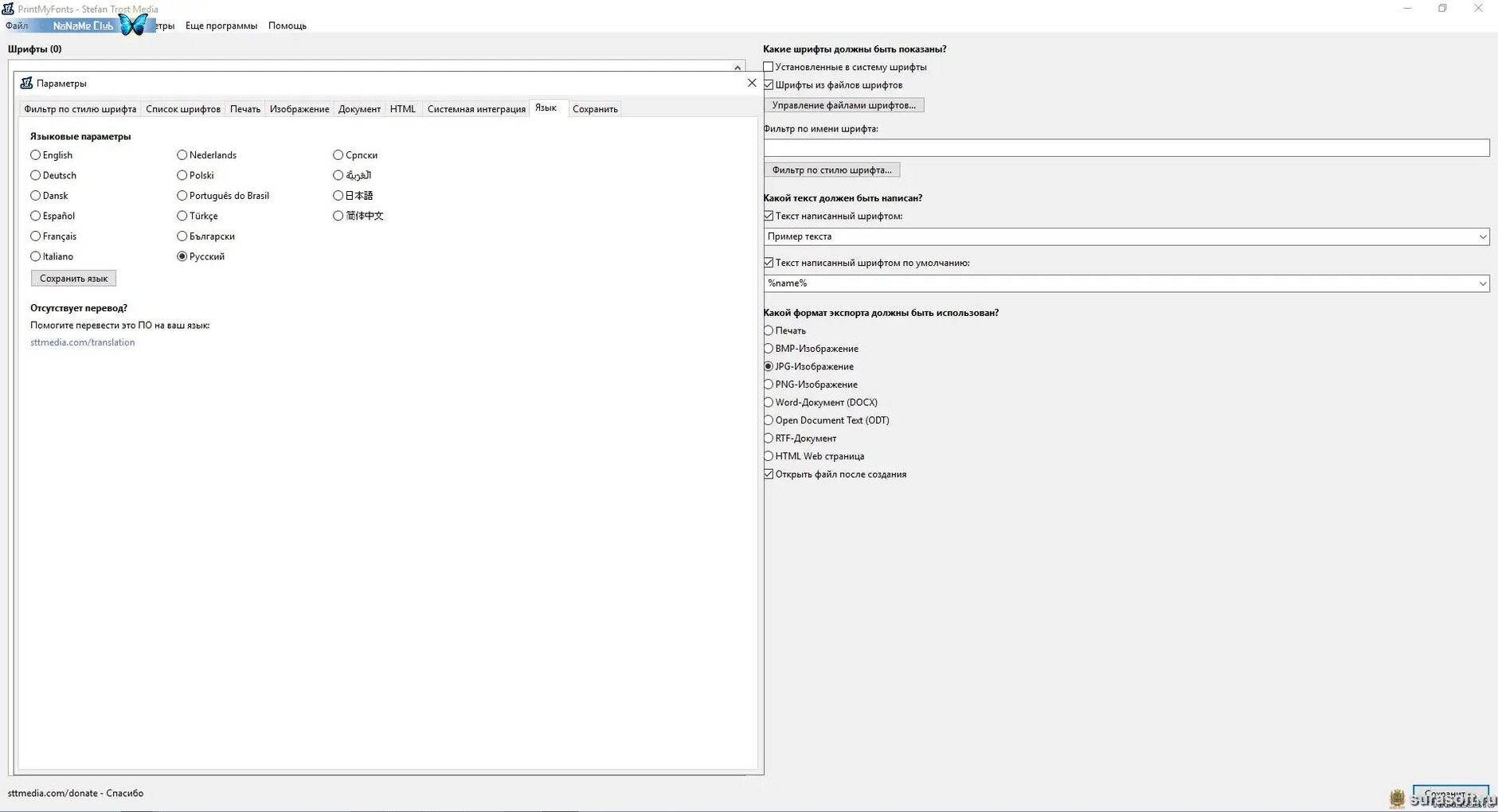
Task: Toggle Текст написанный шрифтом по умолчанию checkbox
Action: coord(866,263)
